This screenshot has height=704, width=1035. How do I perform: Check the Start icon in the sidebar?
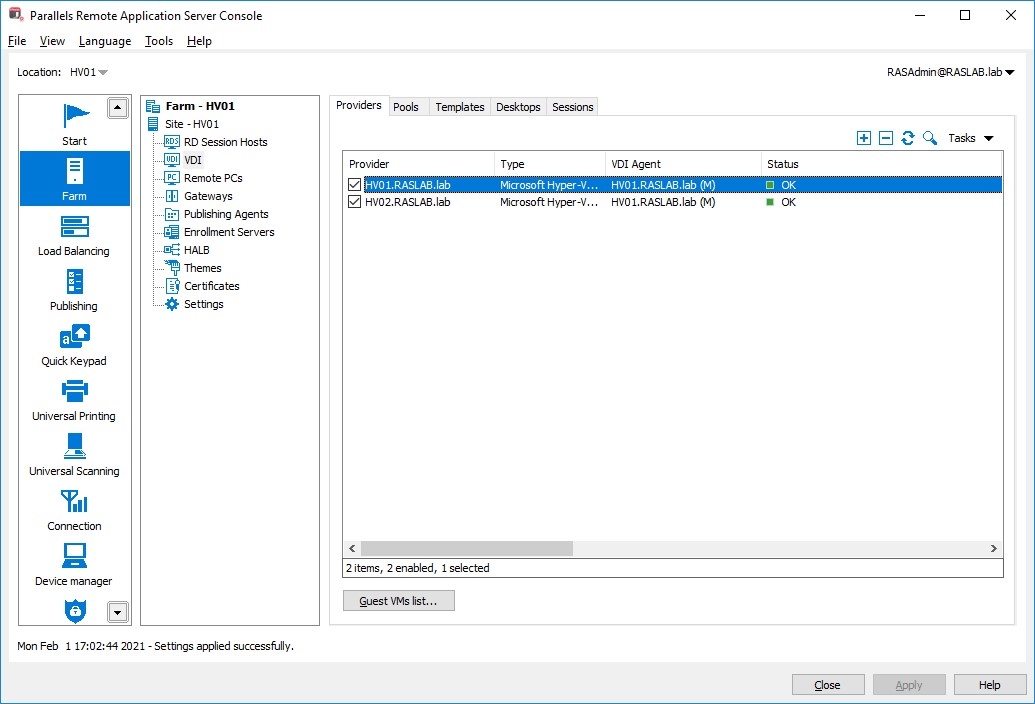point(73,123)
